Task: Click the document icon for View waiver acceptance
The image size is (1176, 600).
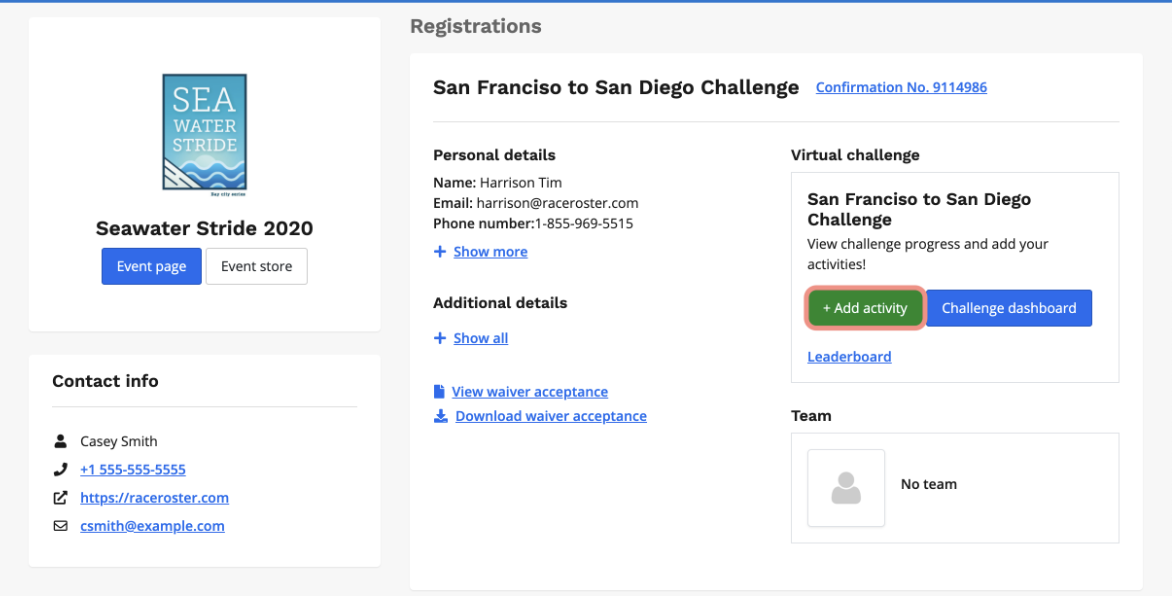Action: pyautogui.click(x=440, y=392)
